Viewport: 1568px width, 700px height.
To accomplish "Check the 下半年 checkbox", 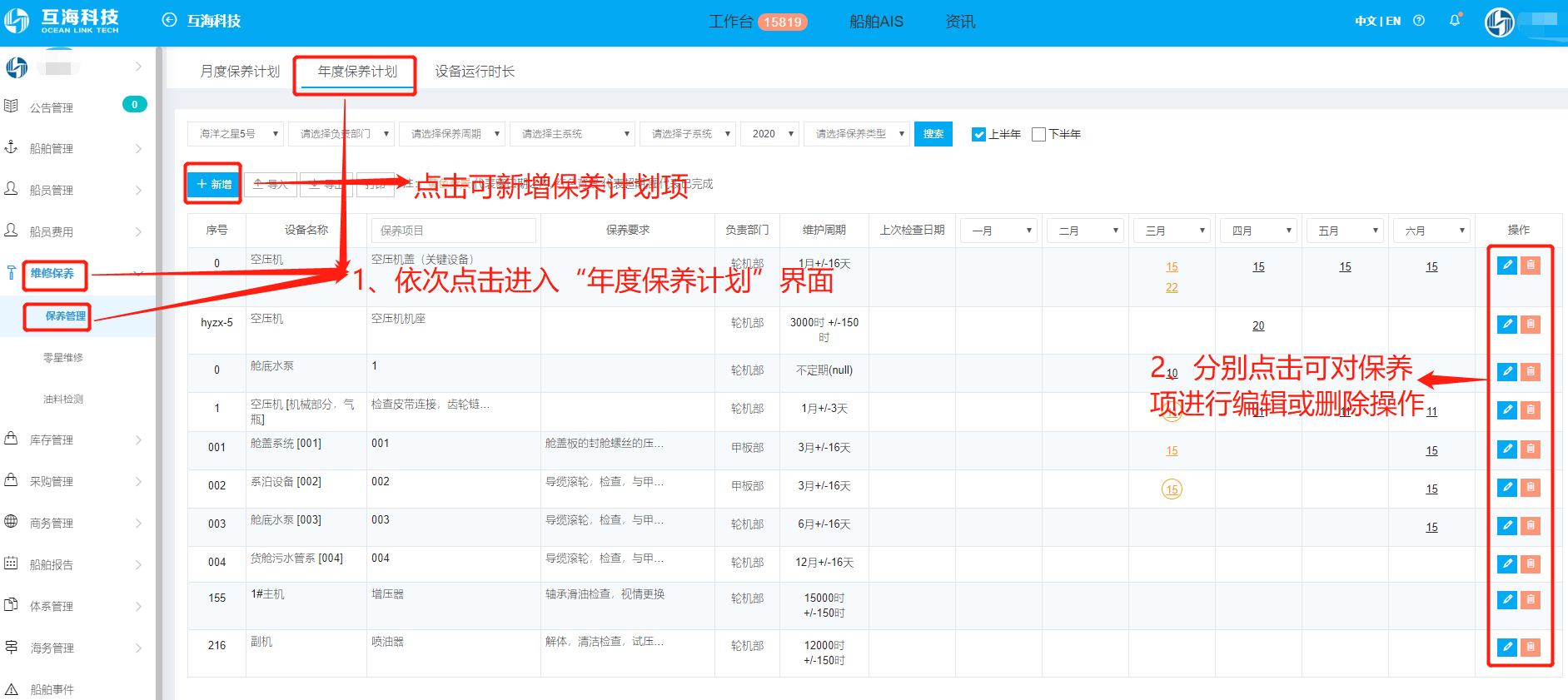I will click(x=1038, y=134).
